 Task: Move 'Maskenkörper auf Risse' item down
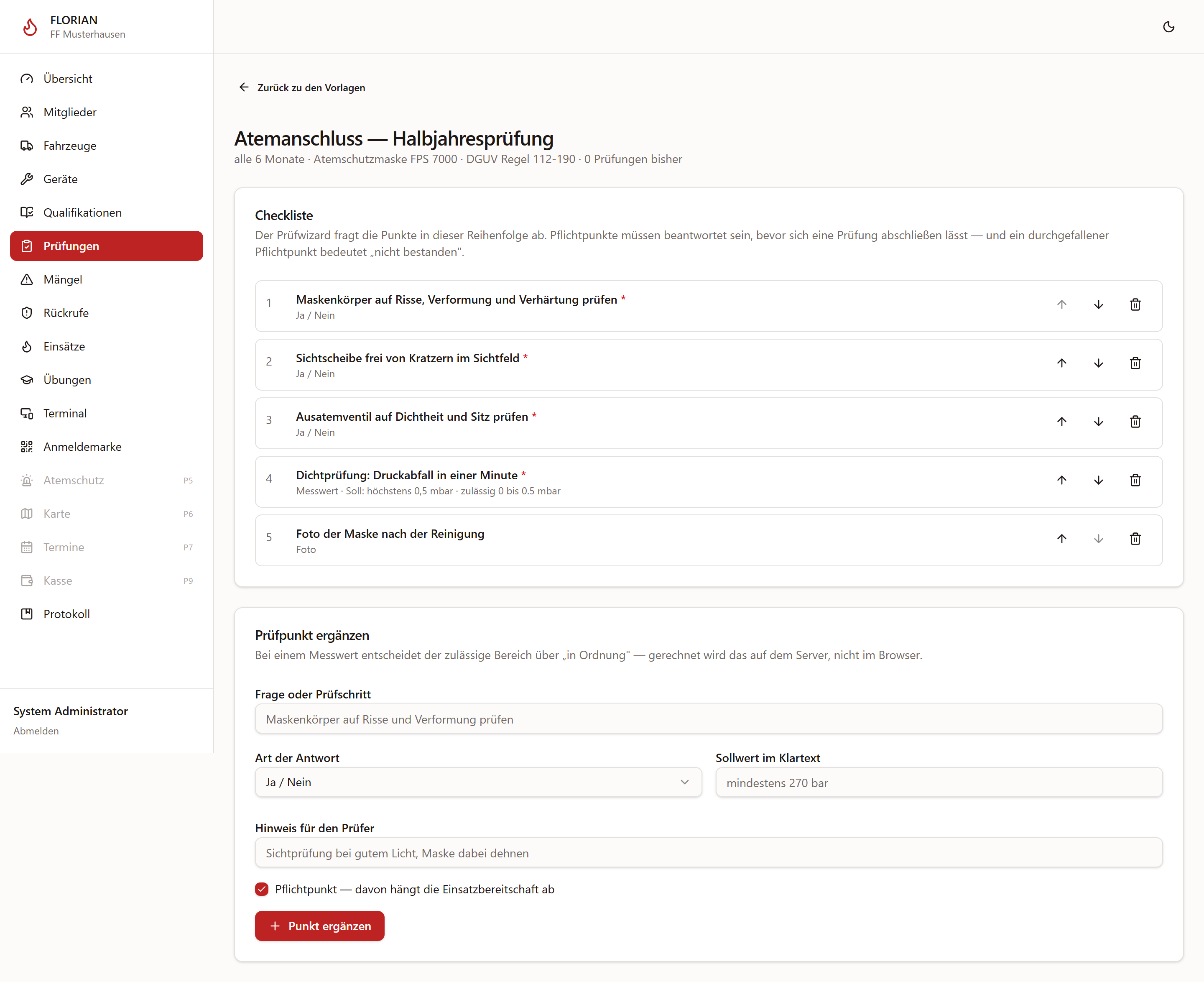tap(1098, 305)
